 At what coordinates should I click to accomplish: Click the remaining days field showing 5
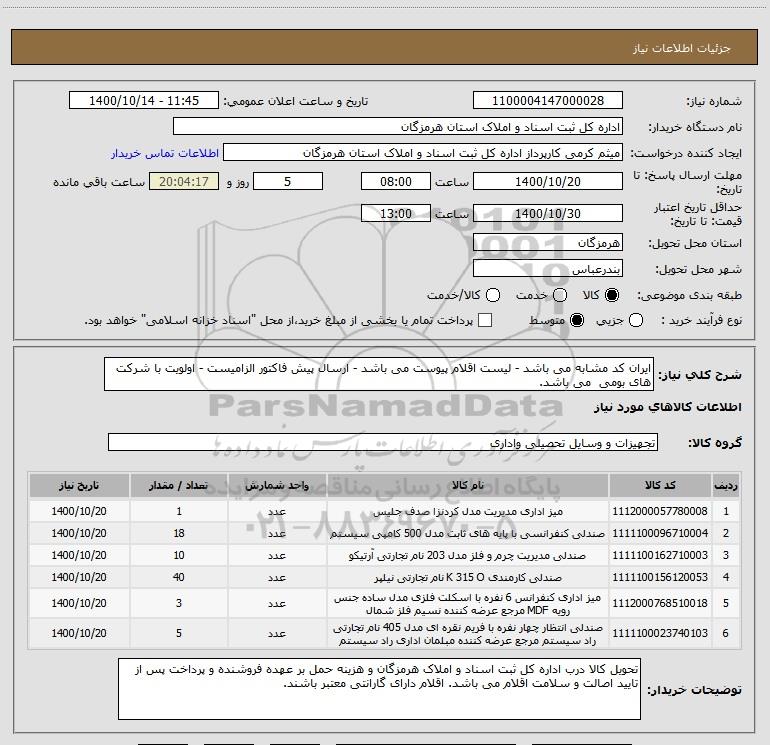[288, 181]
